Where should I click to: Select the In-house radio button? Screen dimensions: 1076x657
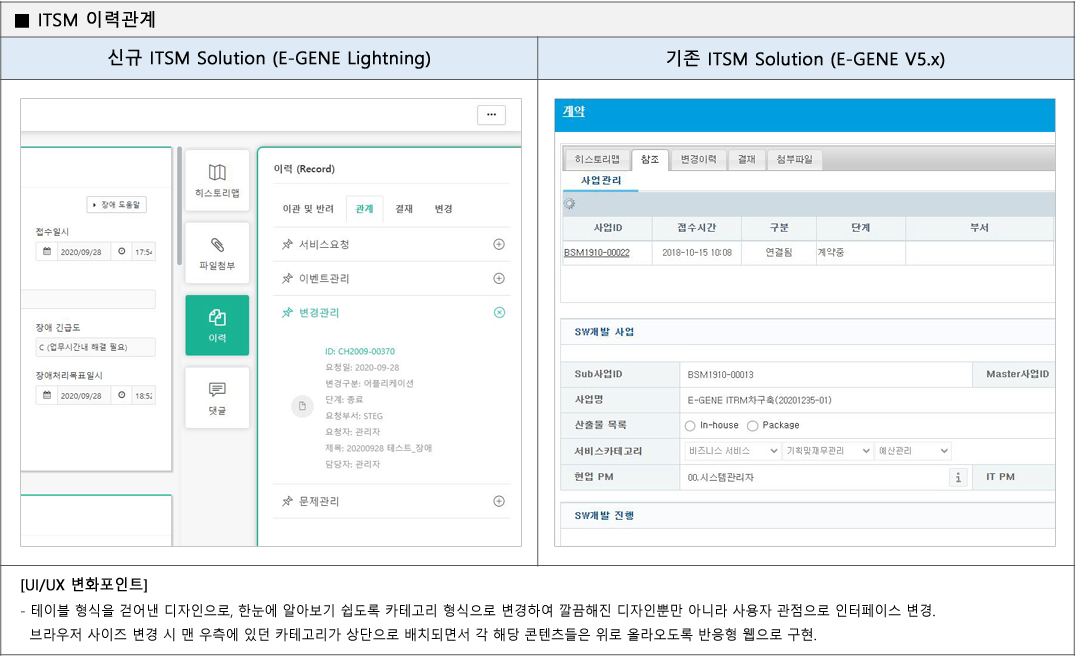click(690, 425)
